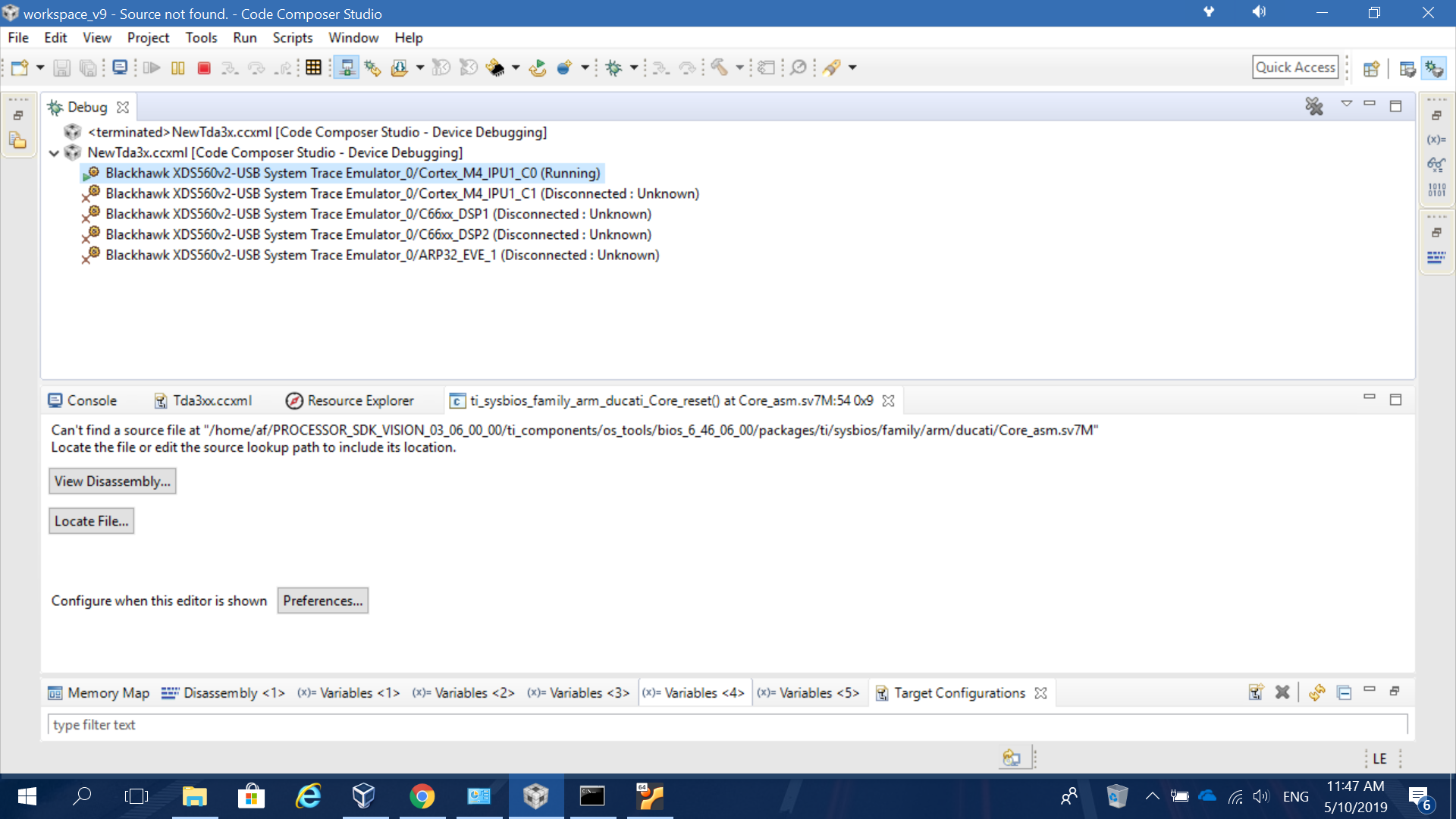Screen dimensions: 1456x819
Task: Select the C66xx_DSP1 disconnected tree item
Action: pos(367,214)
